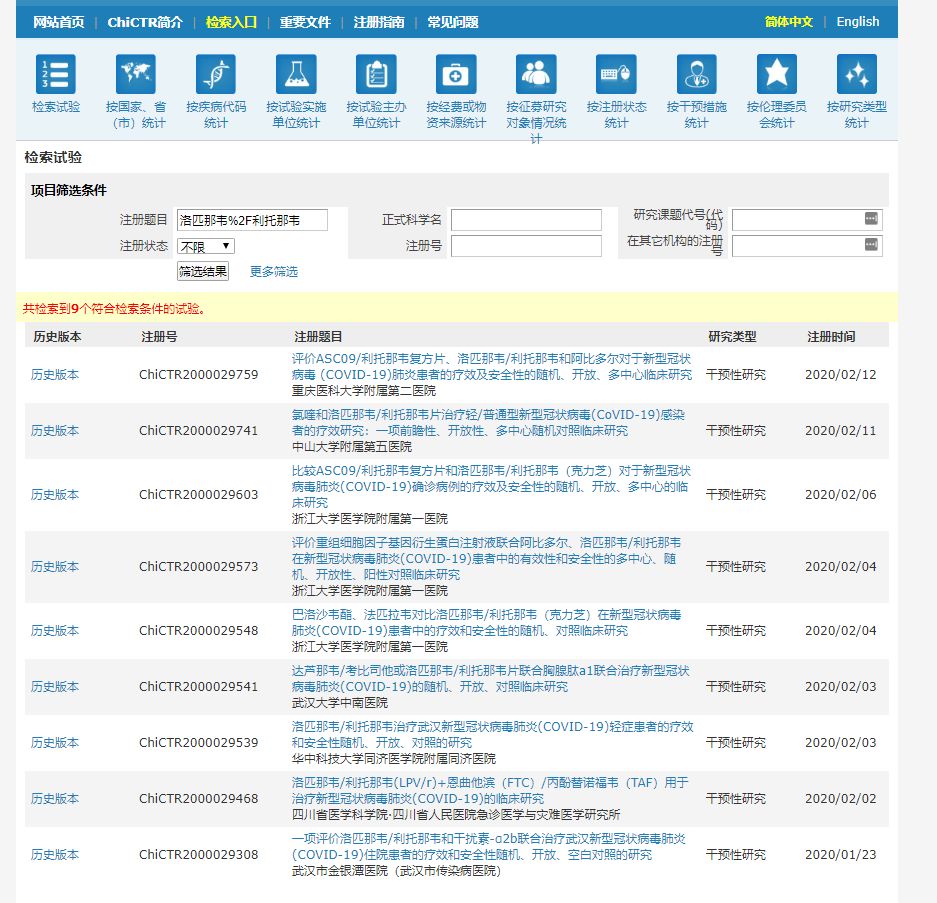Open 历史版本 for ChiCTR2000029603
Screen dimensions: 937x903
[54, 495]
